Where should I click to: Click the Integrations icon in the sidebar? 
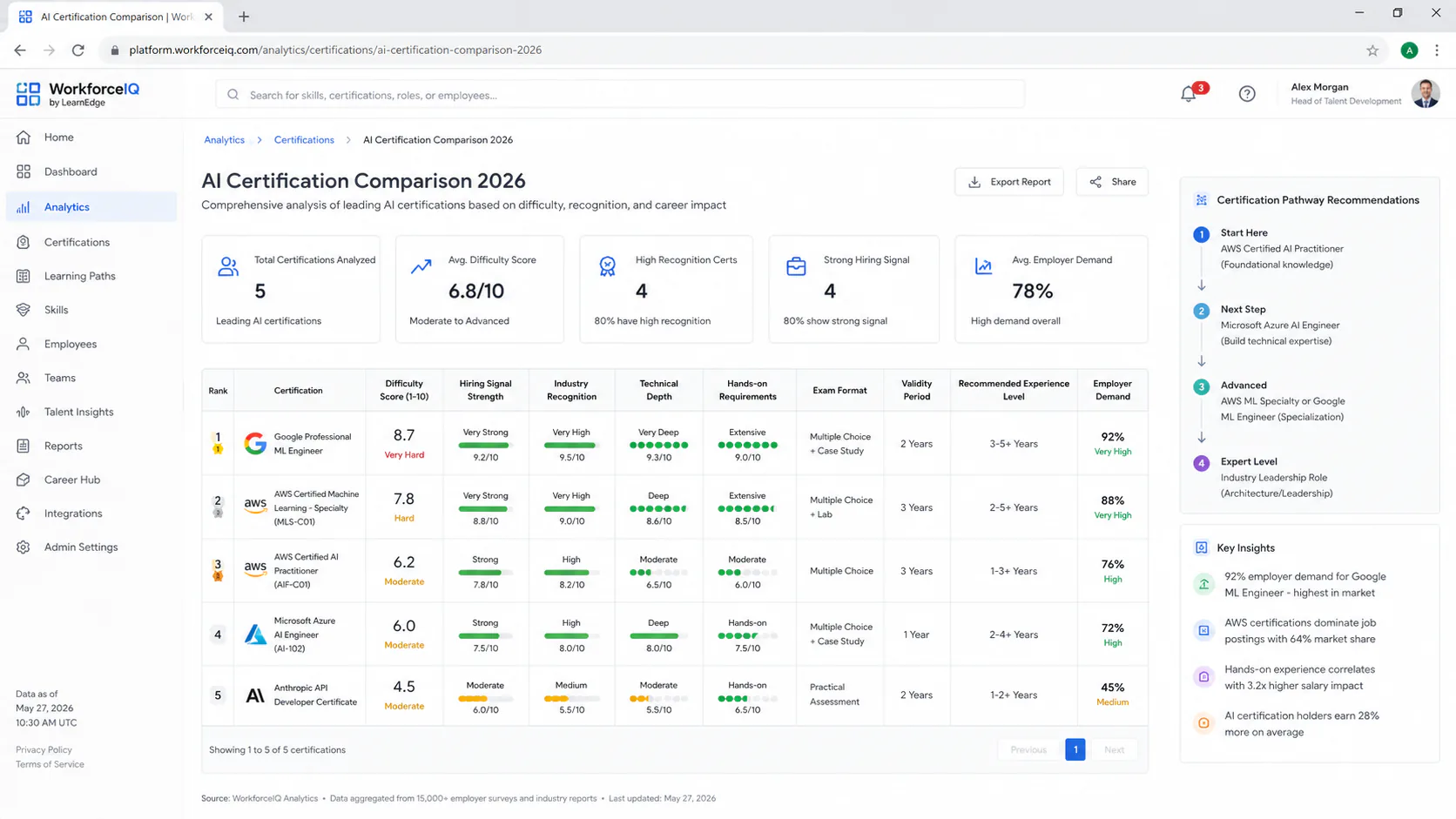point(24,514)
